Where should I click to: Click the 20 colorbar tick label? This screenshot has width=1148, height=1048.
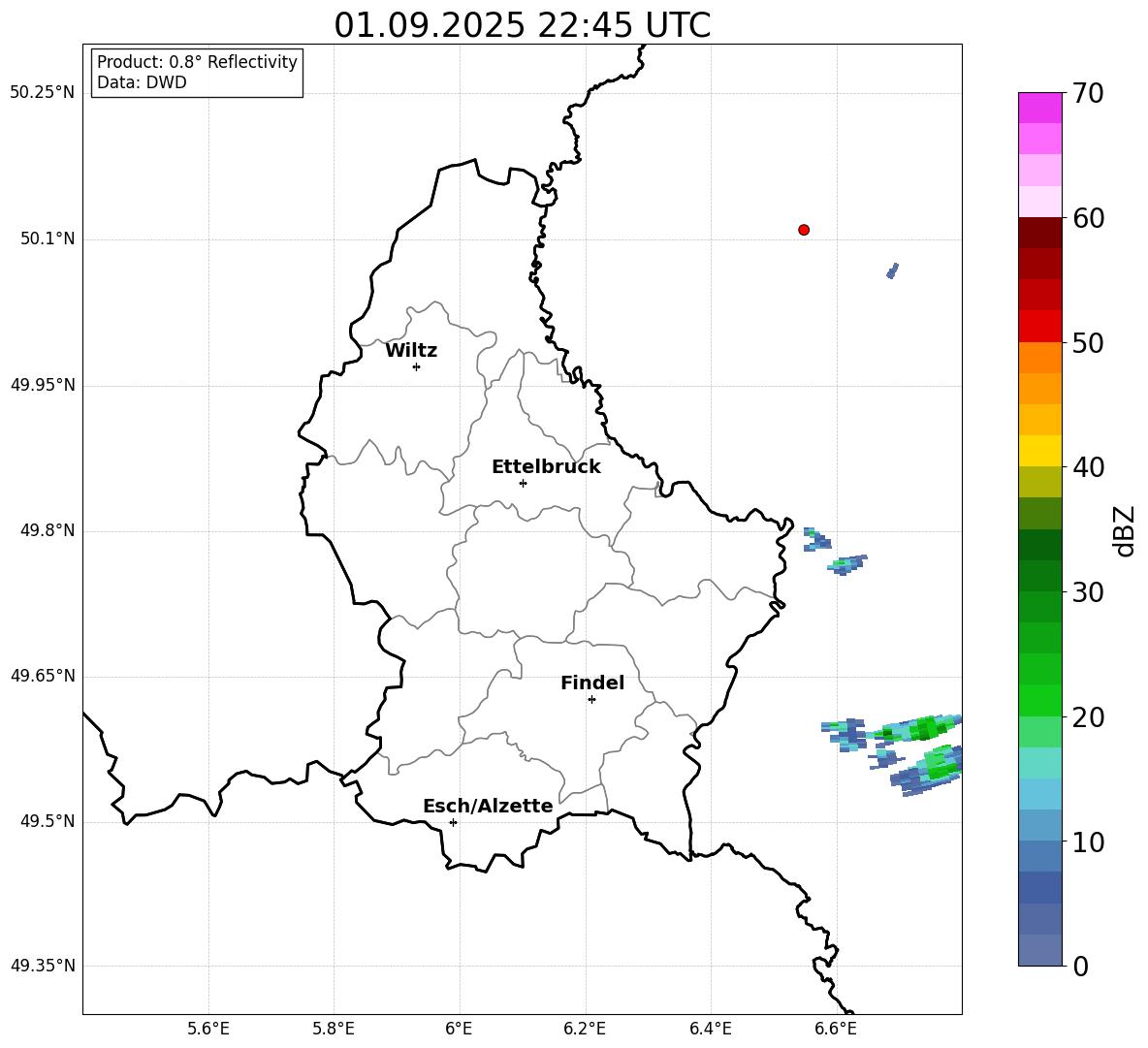pos(1088,716)
